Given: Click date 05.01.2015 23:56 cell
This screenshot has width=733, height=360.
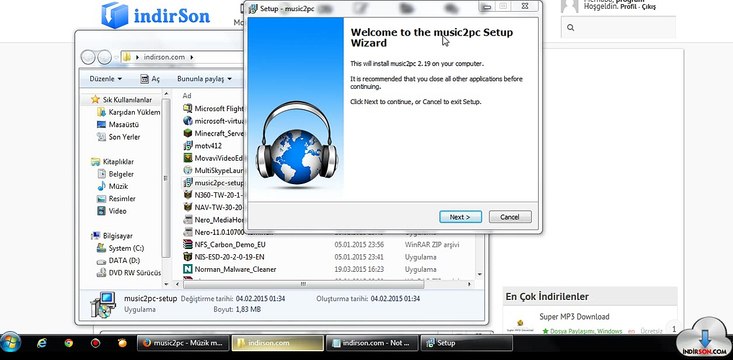Looking at the screenshot, I should (x=359, y=245).
